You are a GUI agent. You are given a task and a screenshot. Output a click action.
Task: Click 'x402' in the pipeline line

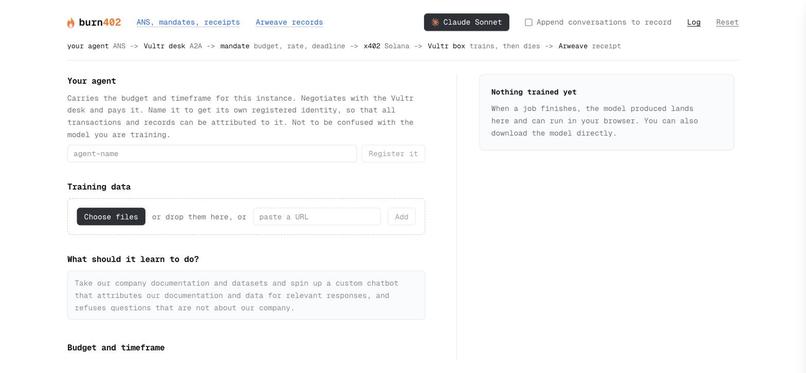click(372, 46)
